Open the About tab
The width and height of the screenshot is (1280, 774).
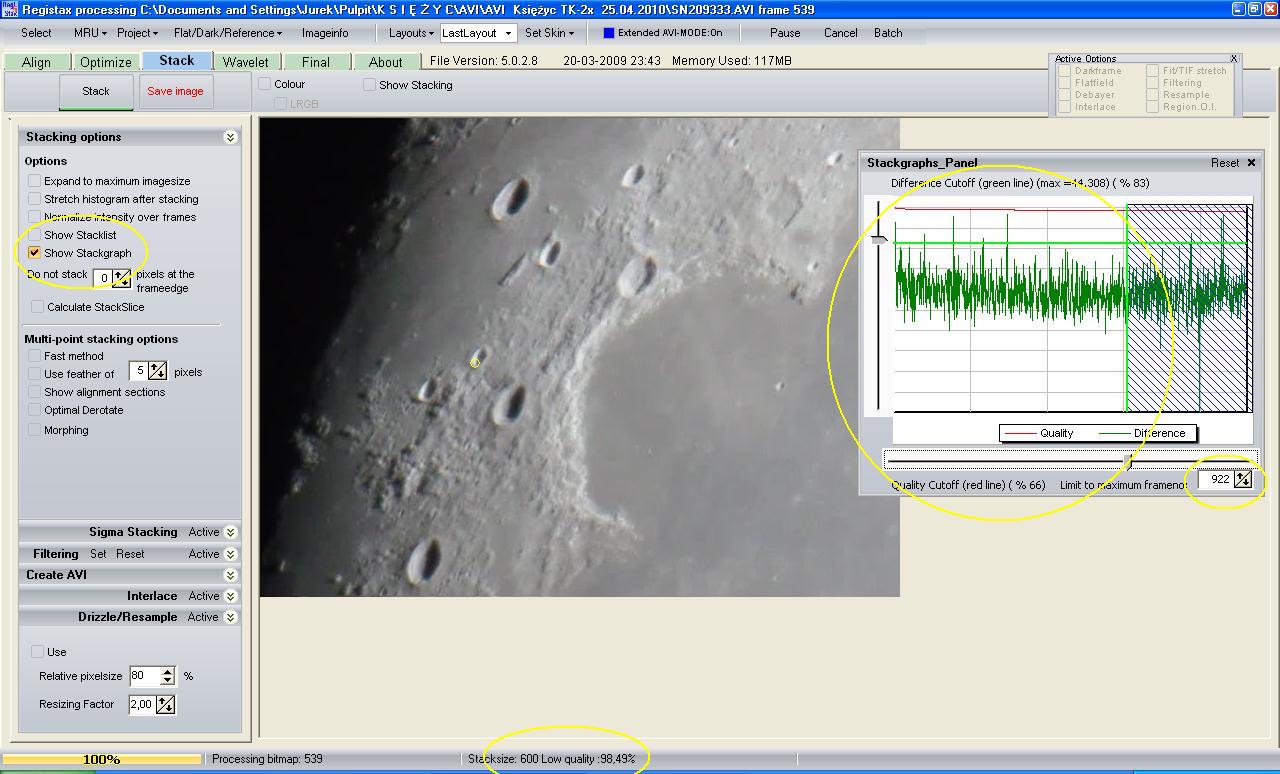385,62
